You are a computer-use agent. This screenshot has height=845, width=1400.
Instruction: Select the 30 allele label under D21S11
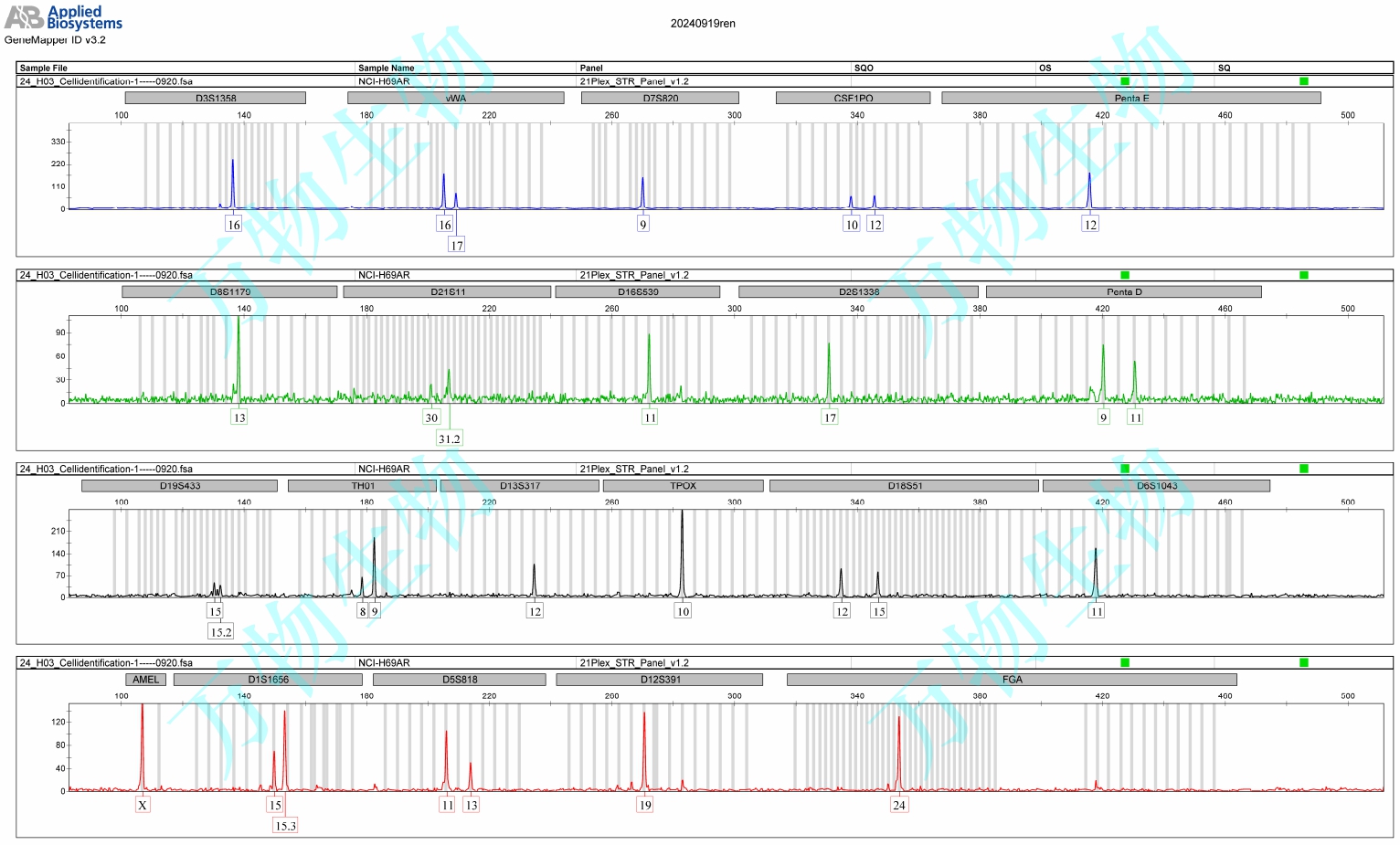(431, 417)
